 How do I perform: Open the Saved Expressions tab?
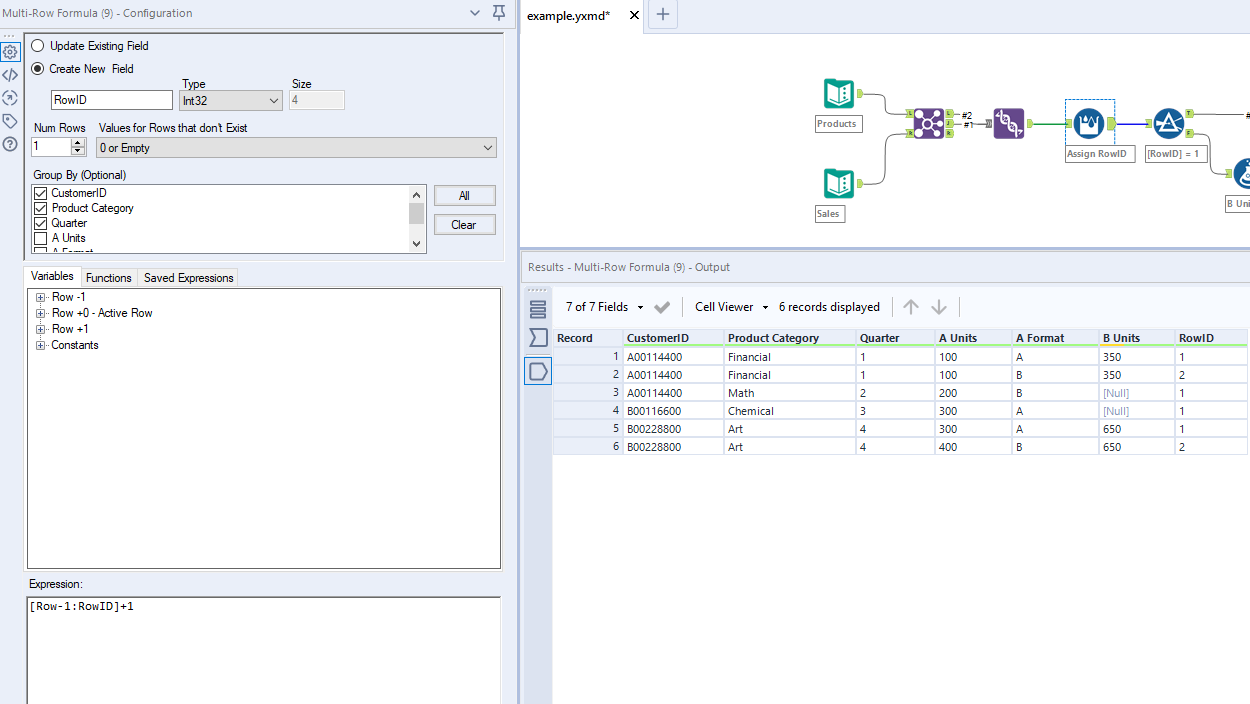pos(188,277)
